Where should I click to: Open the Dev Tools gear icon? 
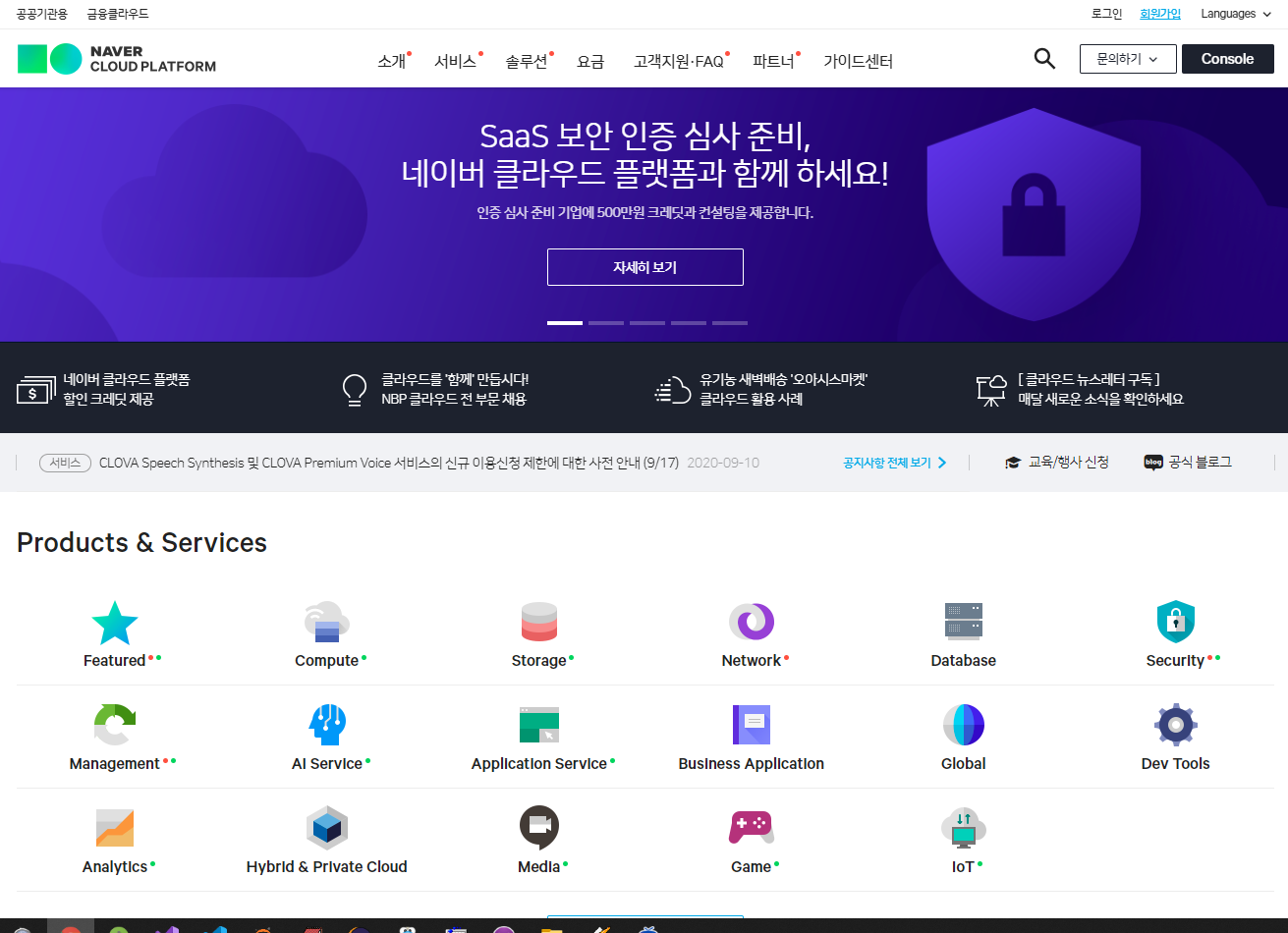(1176, 726)
